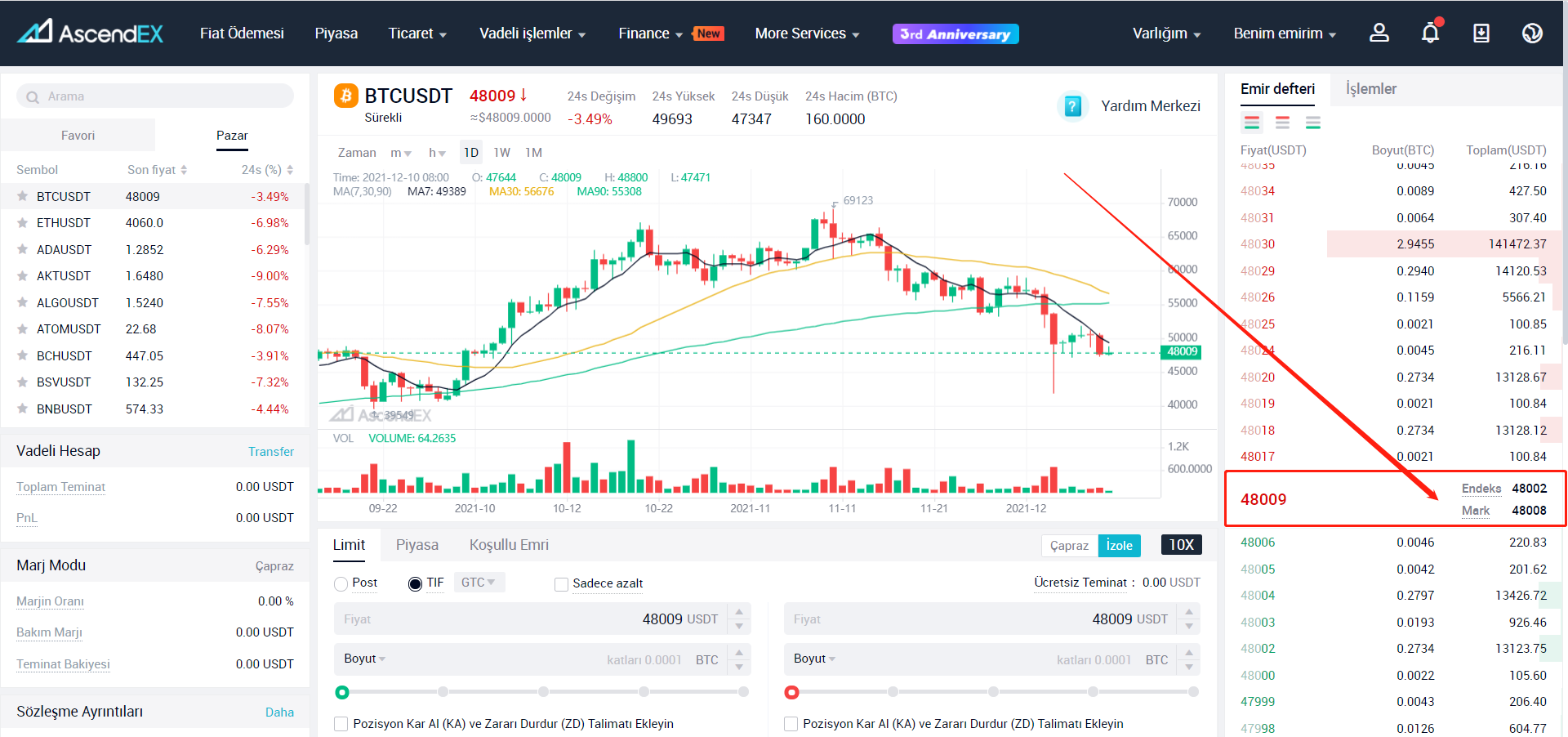Show asks-only order book view icon
Screen dimensions: 1568x737
pos(1282,123)
